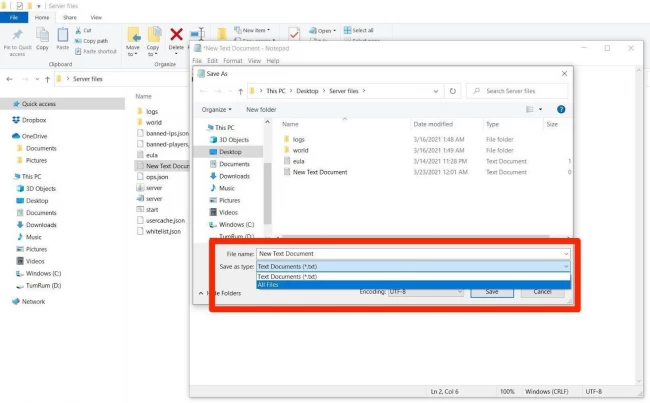
Task: Choose Text Documents (*.txt) option in dropdown list
Action: coord(413,277)
